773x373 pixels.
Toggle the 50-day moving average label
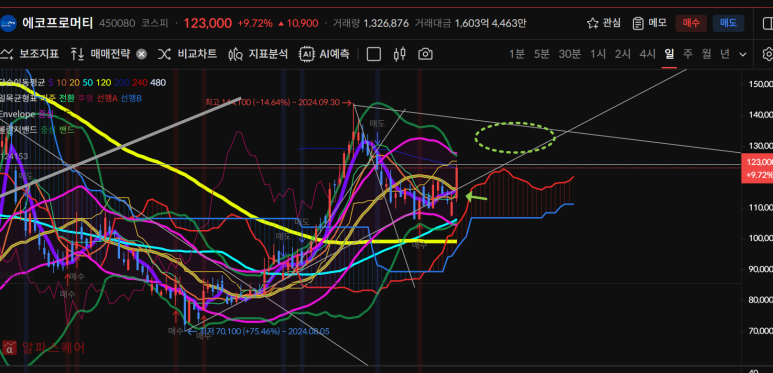[x=88, y=83]
